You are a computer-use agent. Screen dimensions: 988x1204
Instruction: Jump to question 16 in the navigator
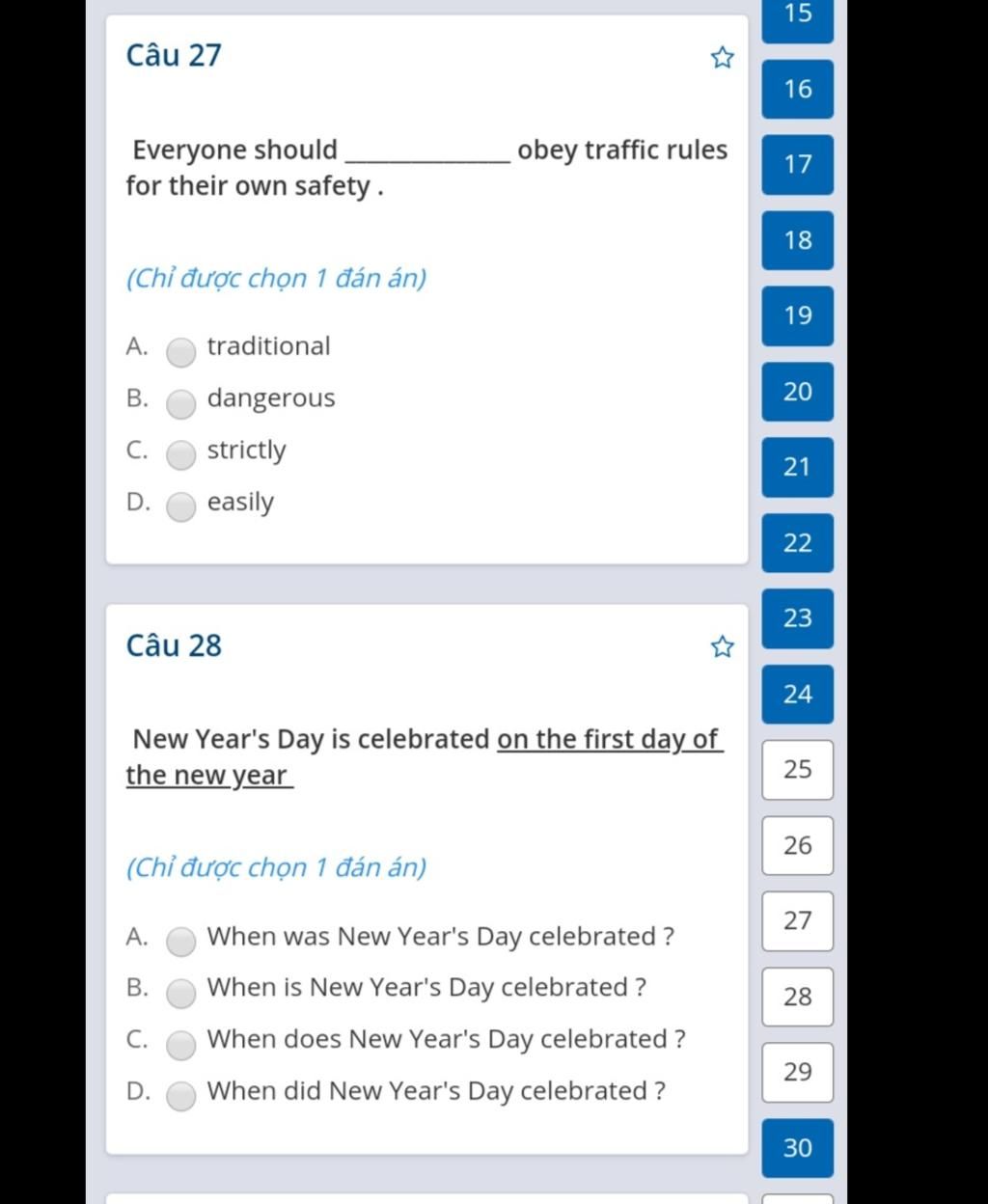[x=798, y=89]
